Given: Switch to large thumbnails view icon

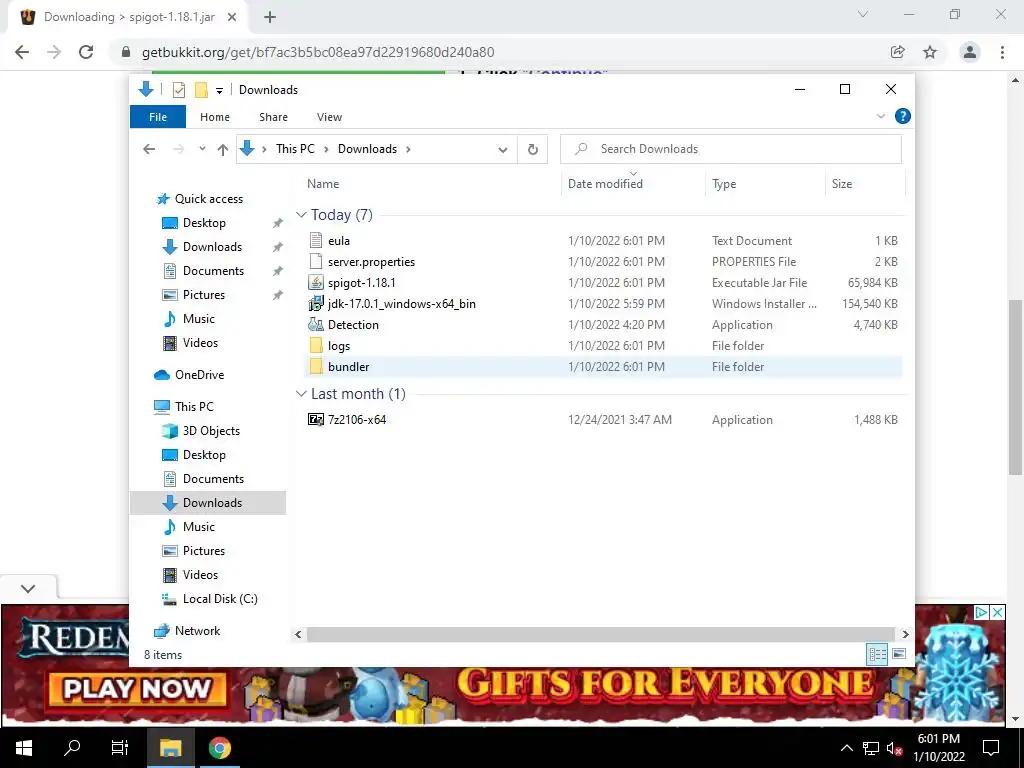Looking at the screenshot, I should [x=899, y=654].
